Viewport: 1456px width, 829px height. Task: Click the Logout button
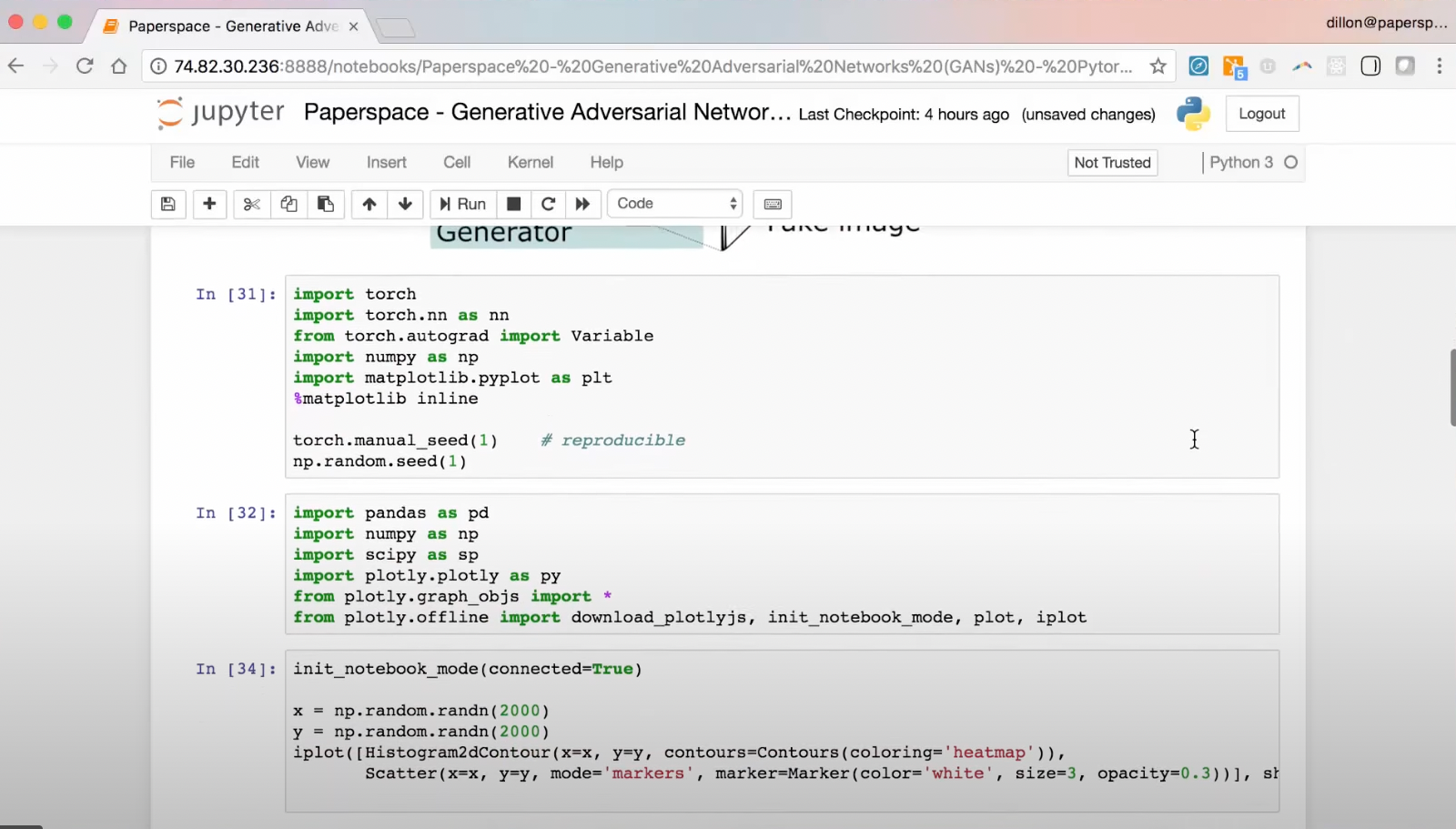pyautogui.click(x=1261, y=114)
